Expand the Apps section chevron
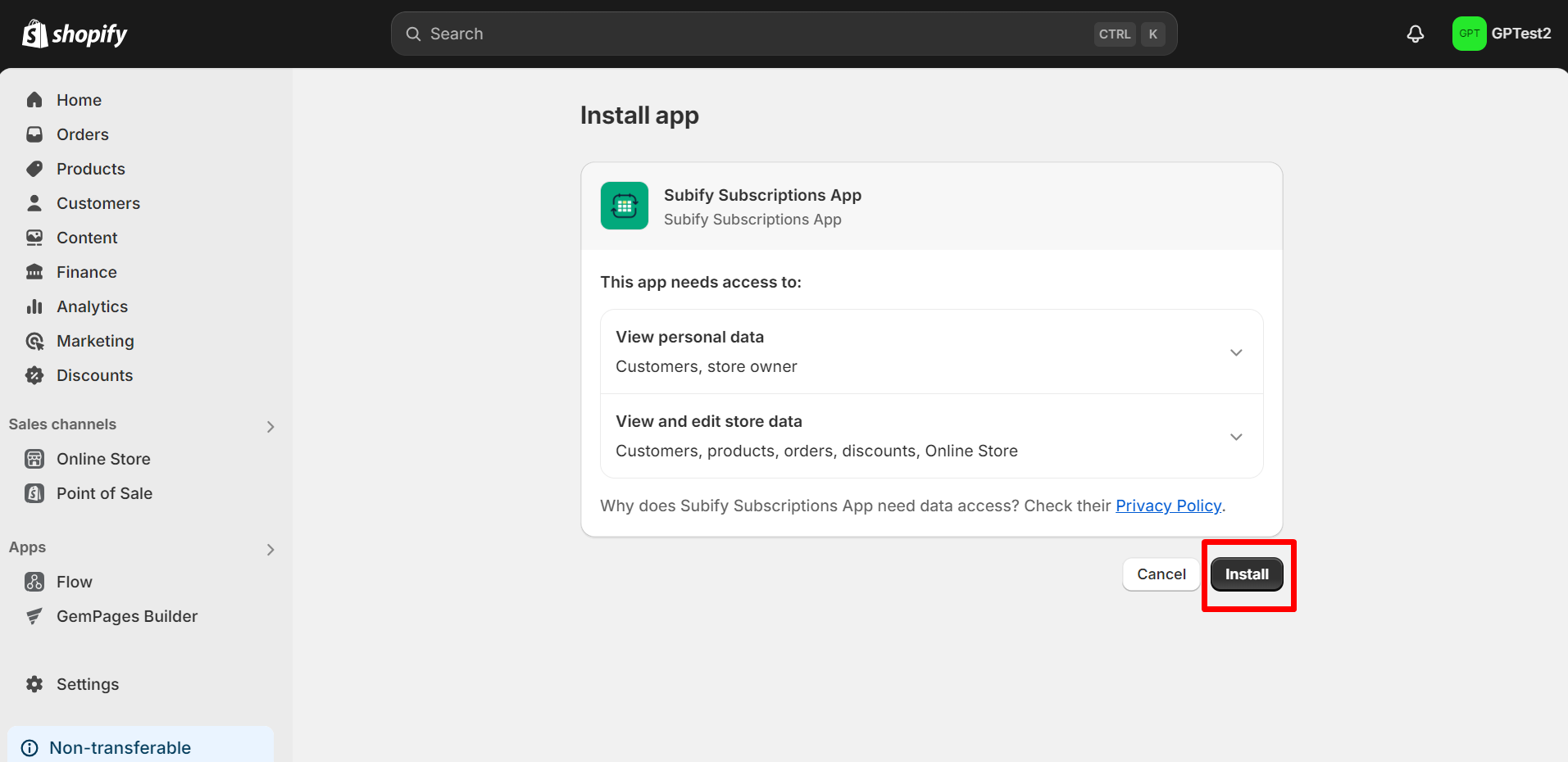1568x762 pixels. [x=270, y=549]
